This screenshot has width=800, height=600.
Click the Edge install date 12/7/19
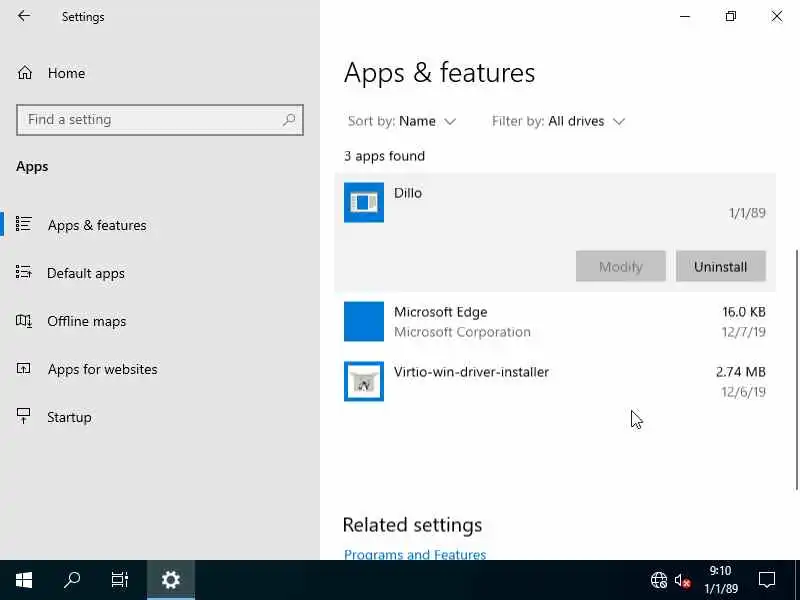pos(743,332)
